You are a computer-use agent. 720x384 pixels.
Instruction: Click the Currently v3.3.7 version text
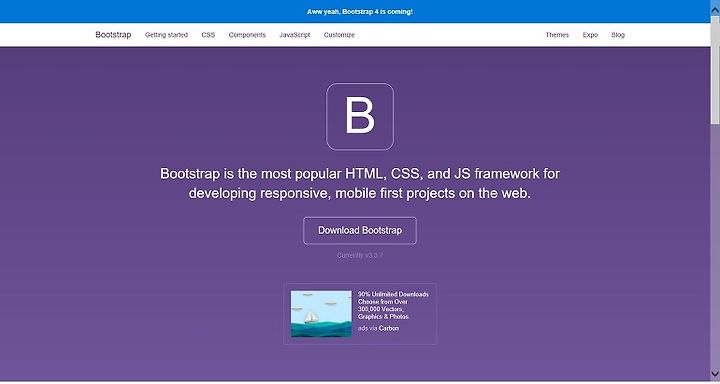click(360, 255)
